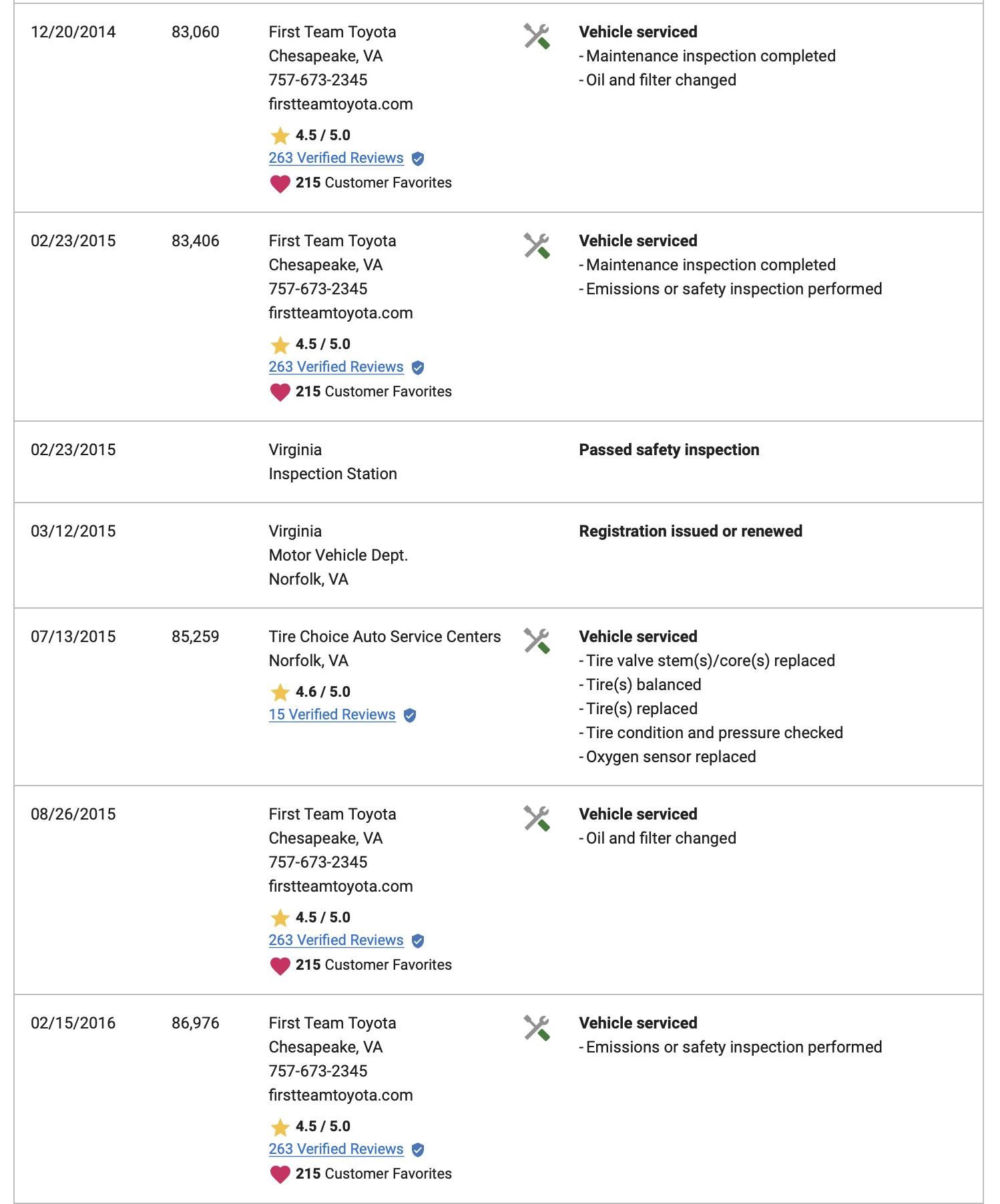Click service wrench icon for 02/23/2015 record
Viewport: 1000px width, 1204px height.
(x=537, y=246)
